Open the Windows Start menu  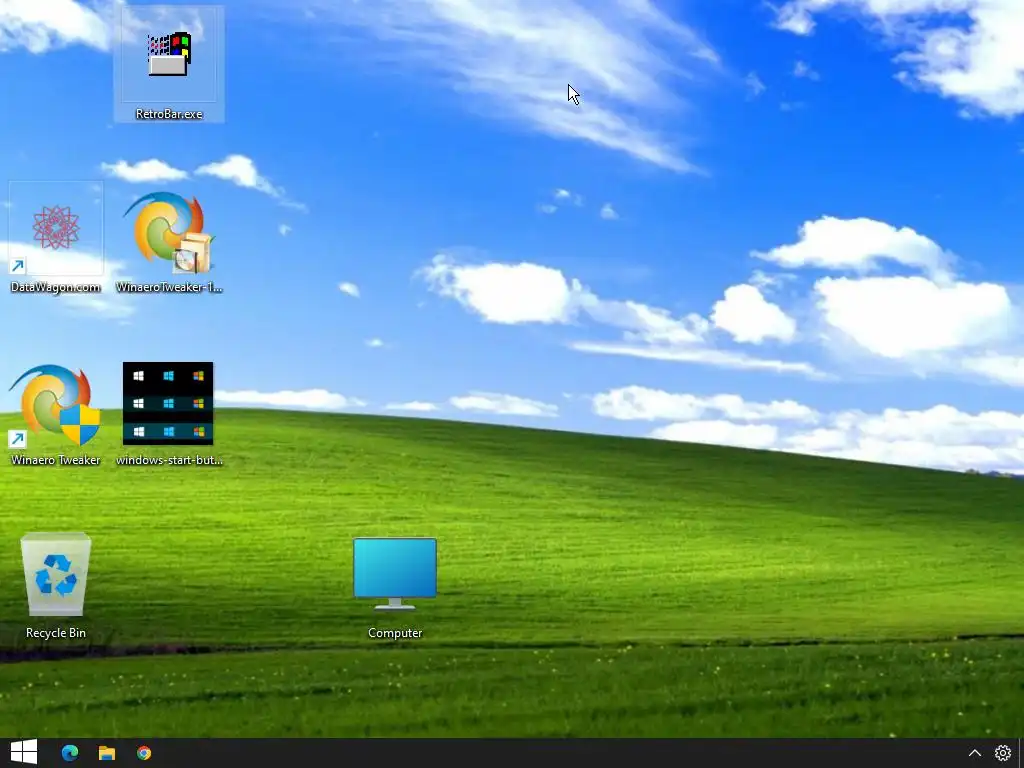pyautogui.click(x=24, y=753)
